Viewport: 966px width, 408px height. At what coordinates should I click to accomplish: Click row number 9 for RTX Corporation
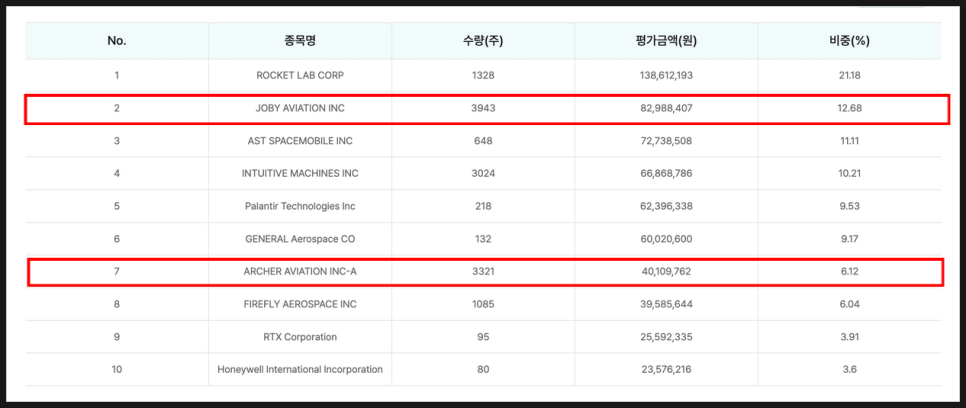coord(116,337)
